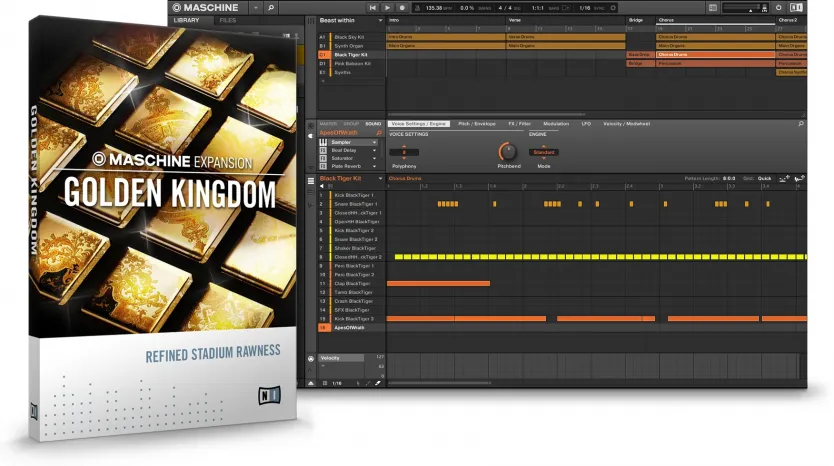The height and width of the screenshot is (466, 834).
Task: Click the Record button in transport
Action: tap(400, 7)
